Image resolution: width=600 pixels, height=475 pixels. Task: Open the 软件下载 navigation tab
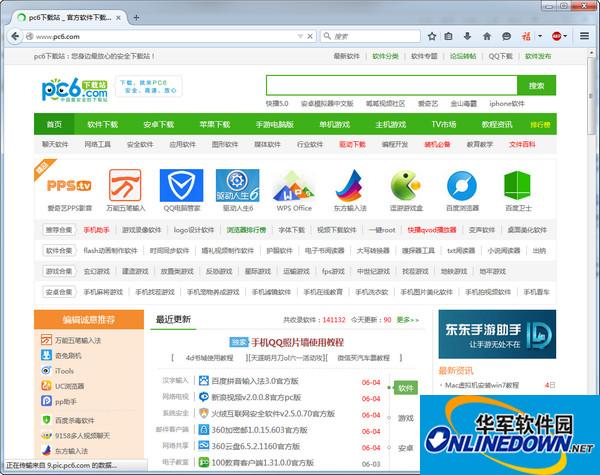point(103,124)
